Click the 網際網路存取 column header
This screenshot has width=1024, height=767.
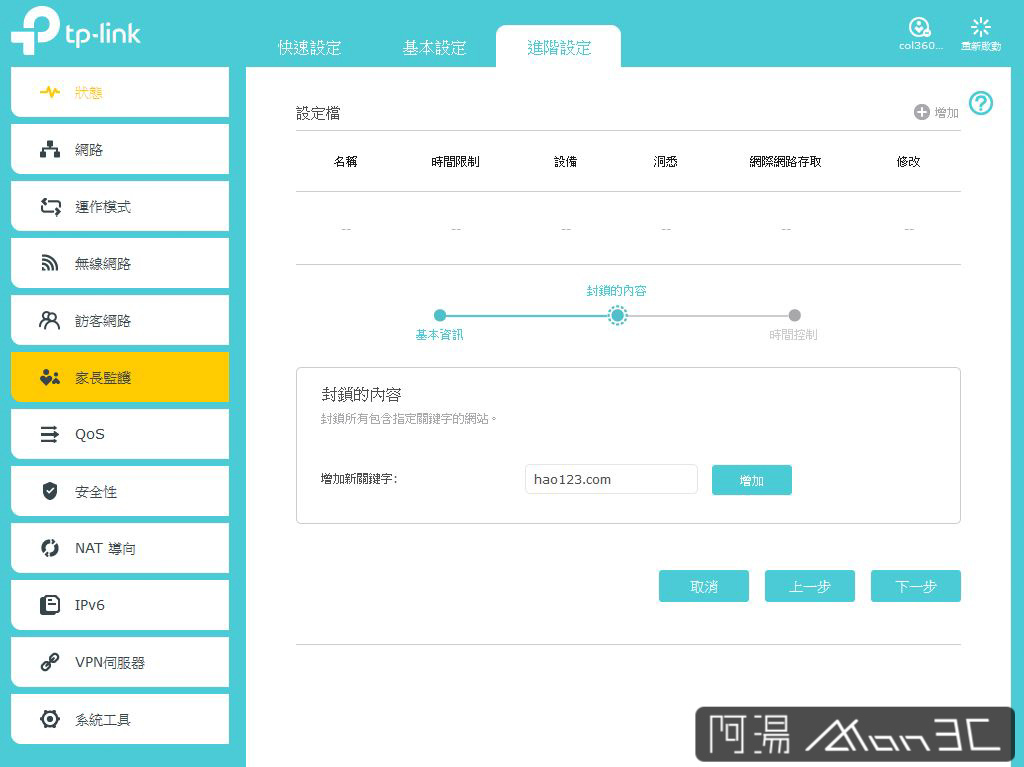785,161
